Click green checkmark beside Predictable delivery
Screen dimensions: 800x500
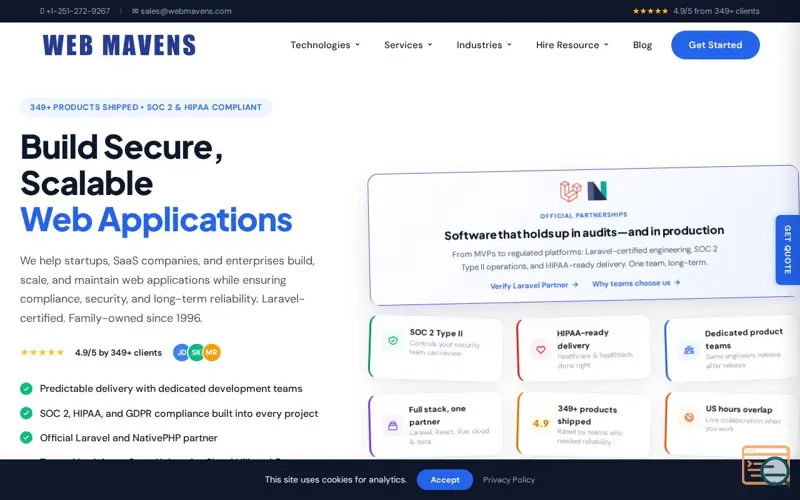26,389
